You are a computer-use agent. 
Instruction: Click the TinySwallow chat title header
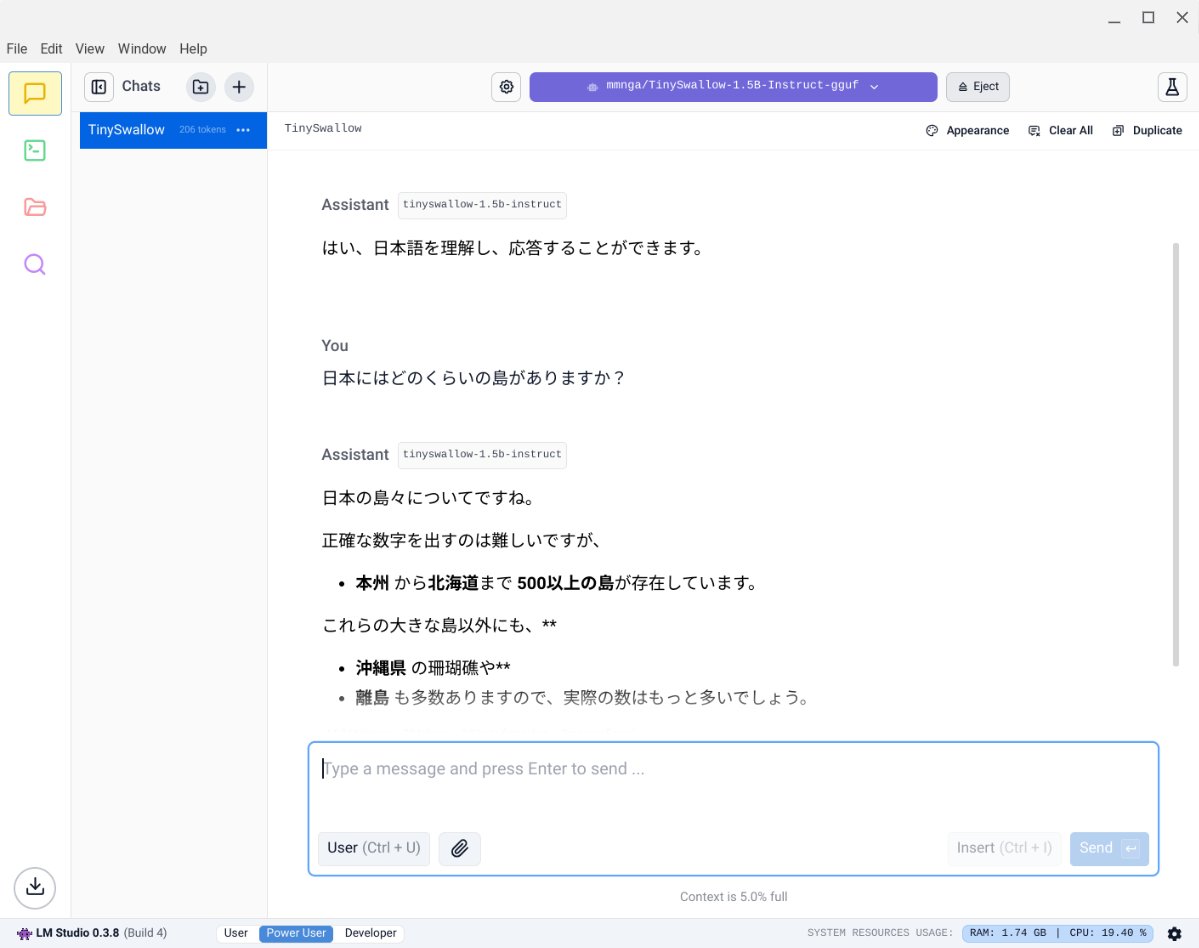(x=323, y=128)
